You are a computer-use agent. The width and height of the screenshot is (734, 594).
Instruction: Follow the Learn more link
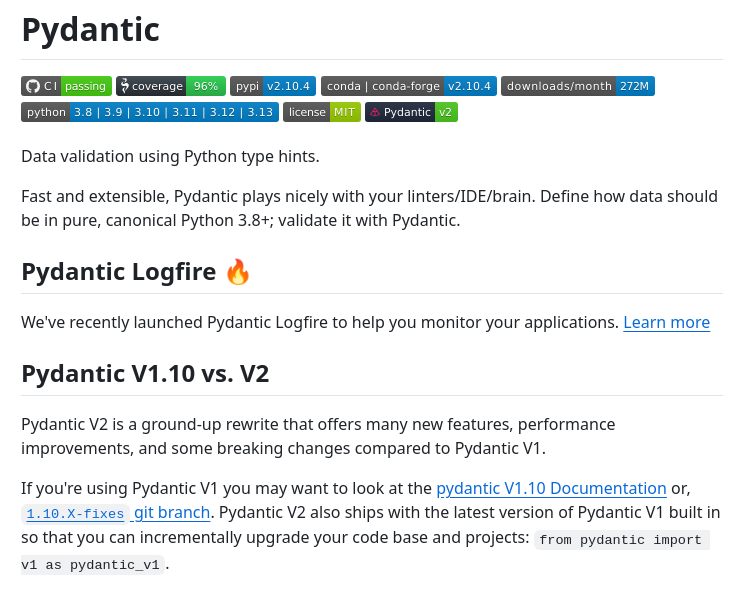[667, 323]
